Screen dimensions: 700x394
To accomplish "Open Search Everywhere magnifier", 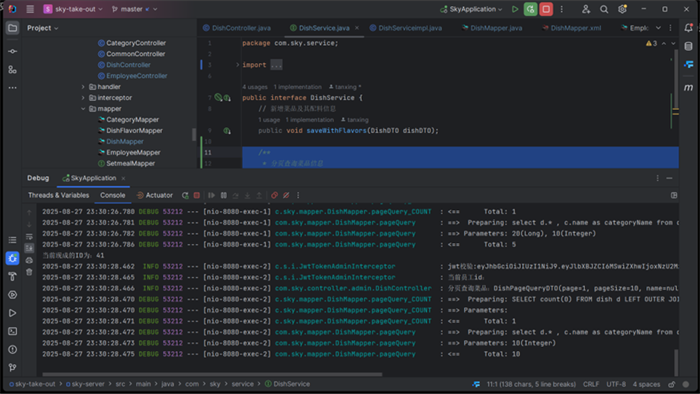I will [604, 9].
